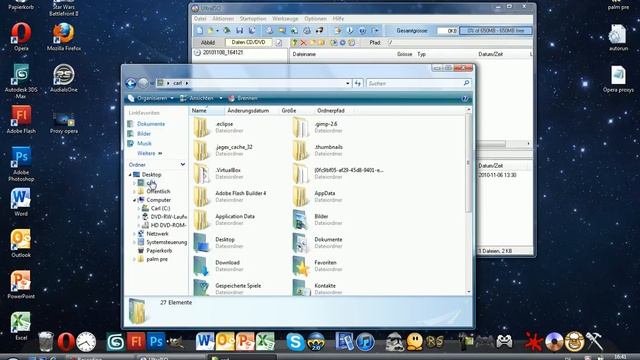Select the Download folder

click(217, 266)
